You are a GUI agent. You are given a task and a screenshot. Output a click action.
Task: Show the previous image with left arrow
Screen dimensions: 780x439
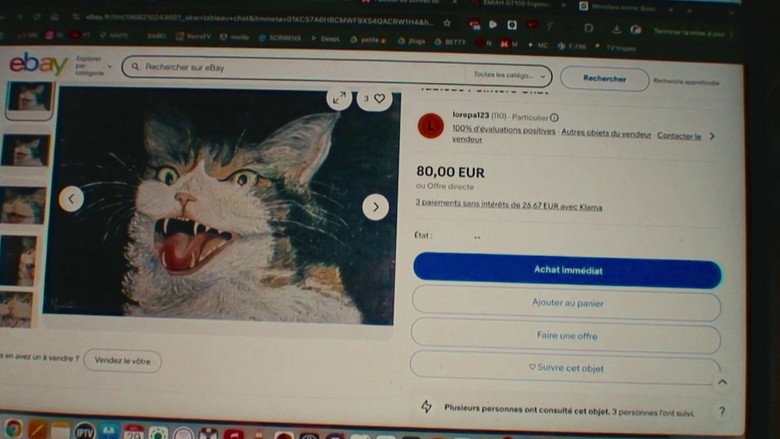[x=71, y=199]
